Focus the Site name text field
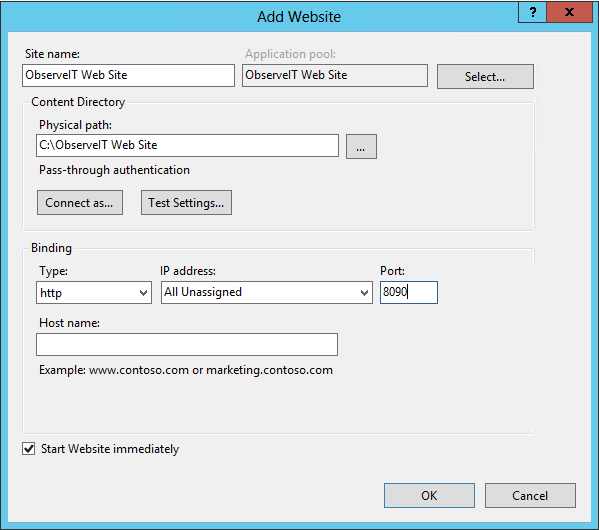 click(128, 75)
